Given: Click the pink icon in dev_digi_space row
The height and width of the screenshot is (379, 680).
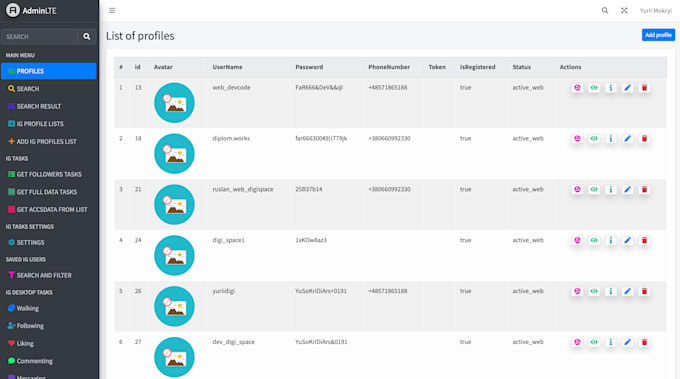Looking at the screenshot, I should [x=577, y=342].
